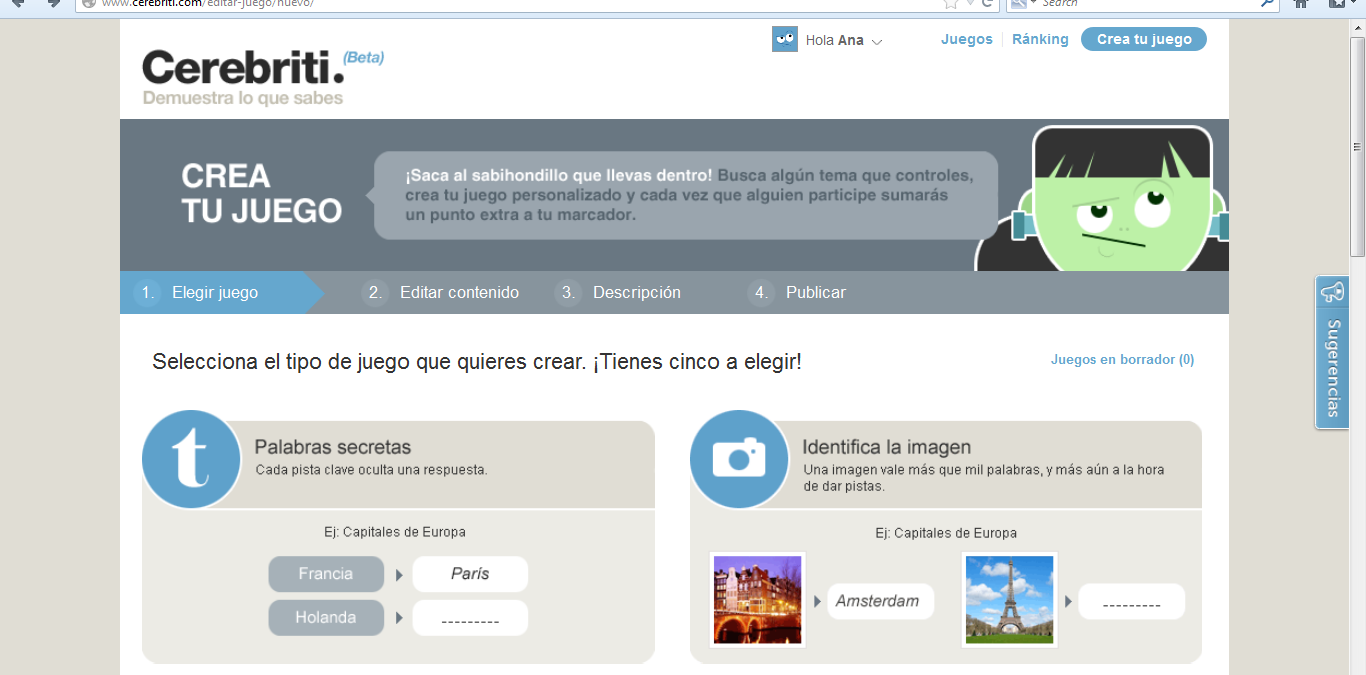This screenshot has height=675, width=1366.
Task: Click the search engine icon in the search box
Action: [x=1017, y=5]
